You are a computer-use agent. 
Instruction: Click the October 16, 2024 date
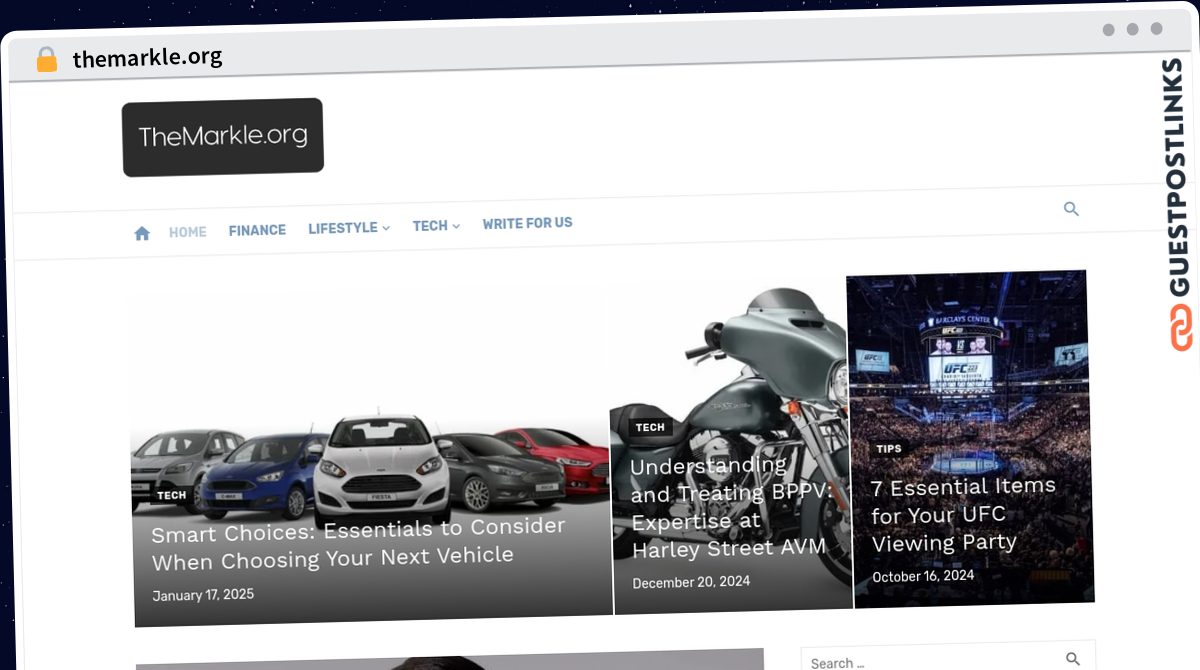(923, 576)
